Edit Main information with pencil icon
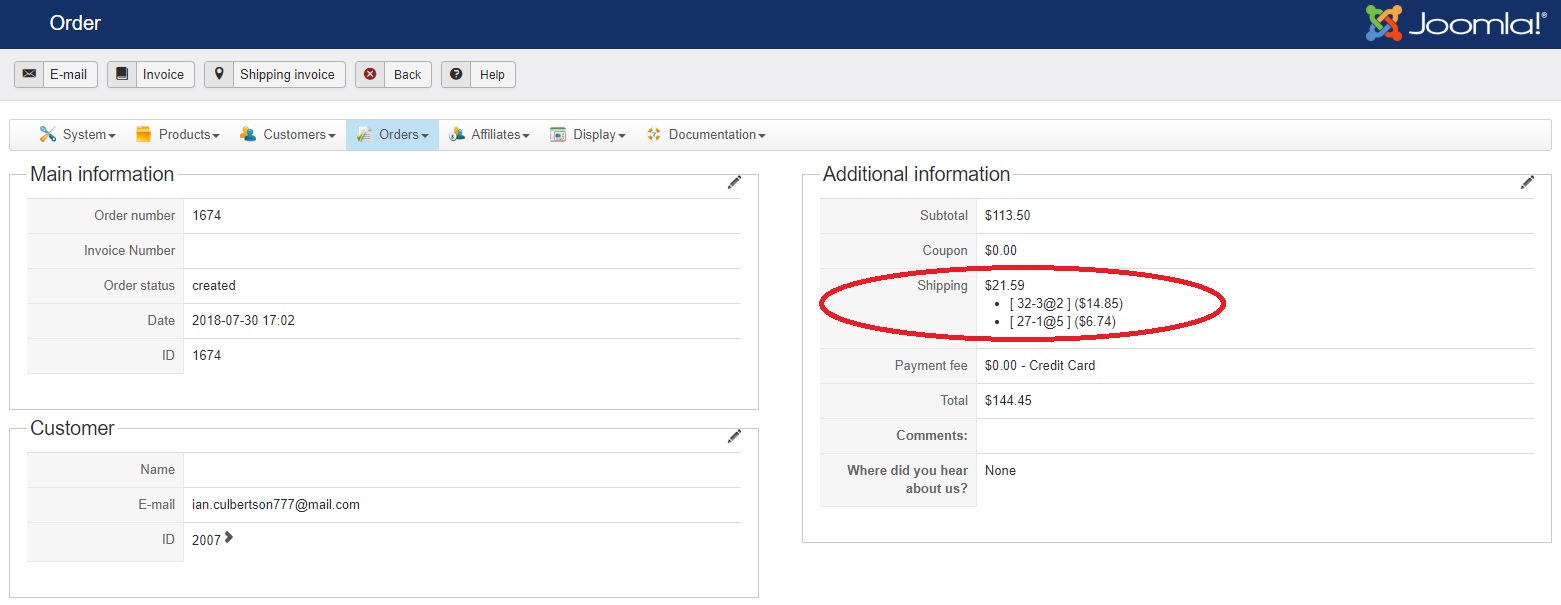Image resolution: width=1561 pixels, height=605 pixels. pos(734,182)
